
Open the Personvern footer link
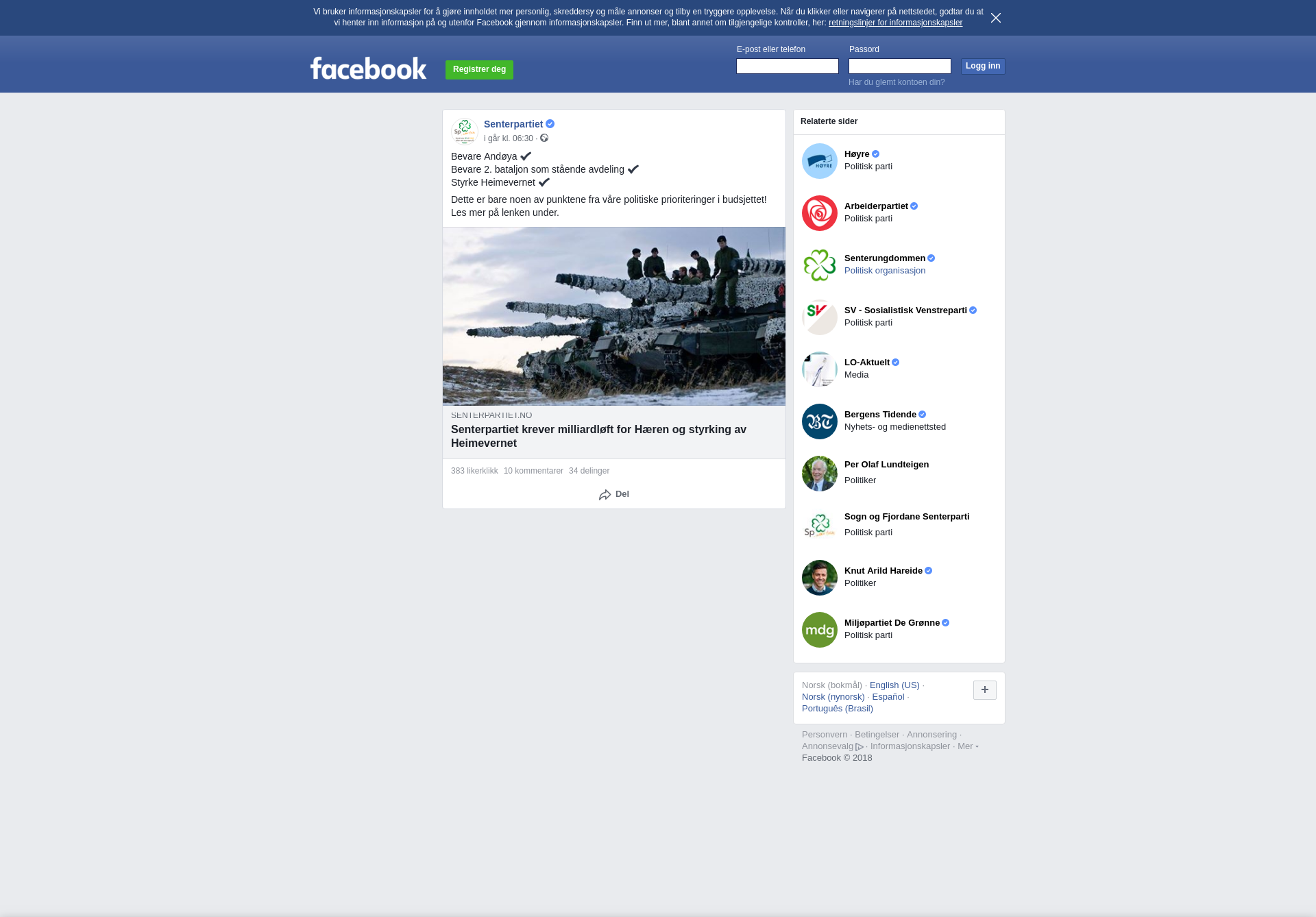(x=825, y=735)
